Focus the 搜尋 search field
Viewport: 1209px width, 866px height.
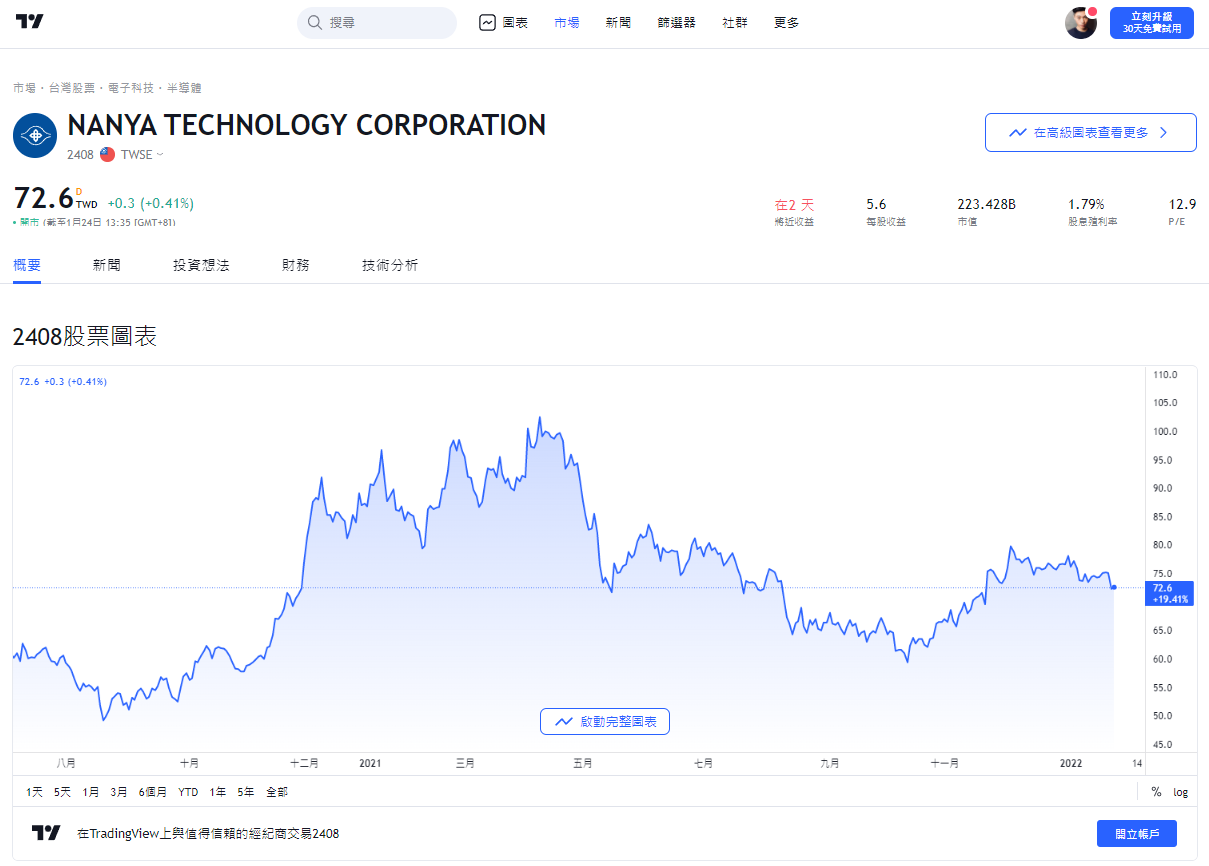point(377,22)
